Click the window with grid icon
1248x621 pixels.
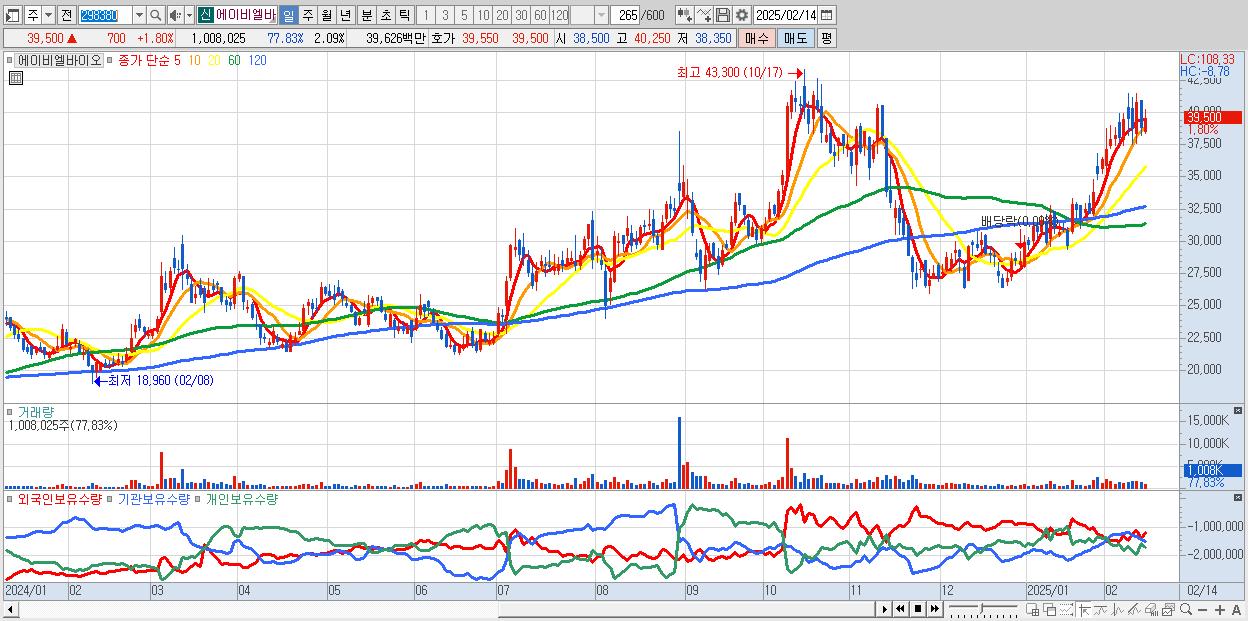[1033, 609]
